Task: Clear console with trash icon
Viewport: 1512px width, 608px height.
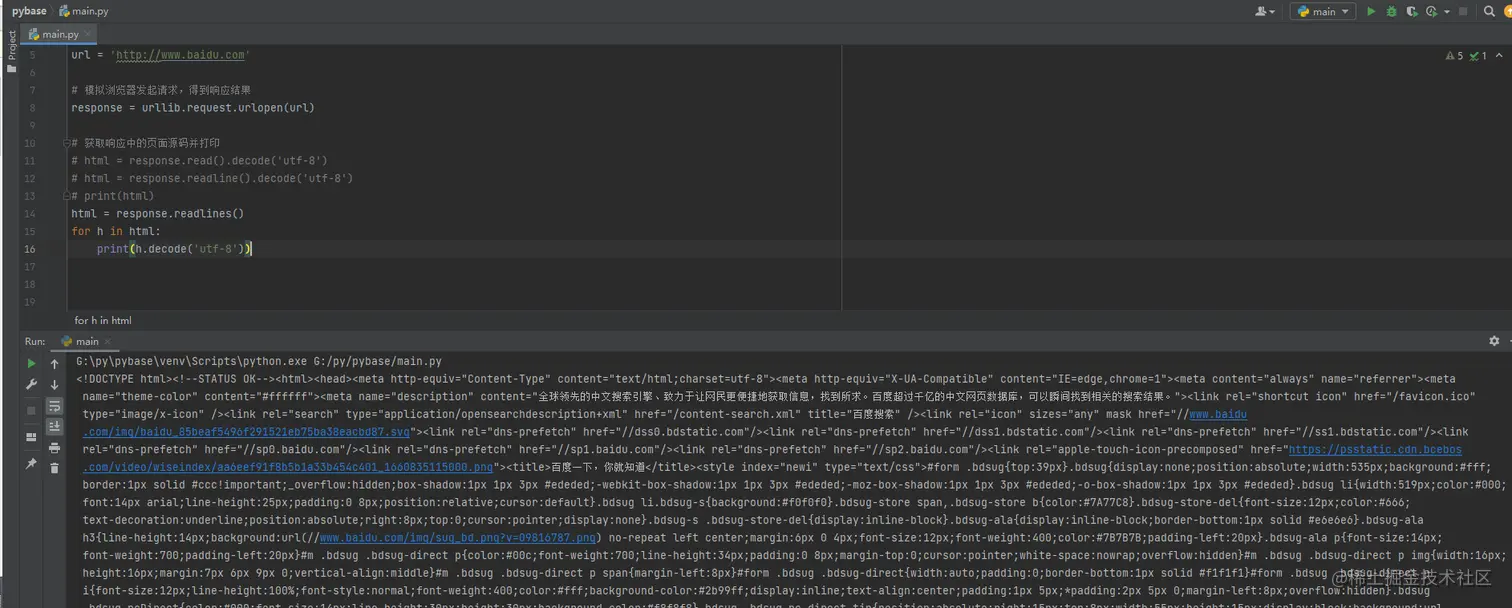Action: click(x=55, y=467)
